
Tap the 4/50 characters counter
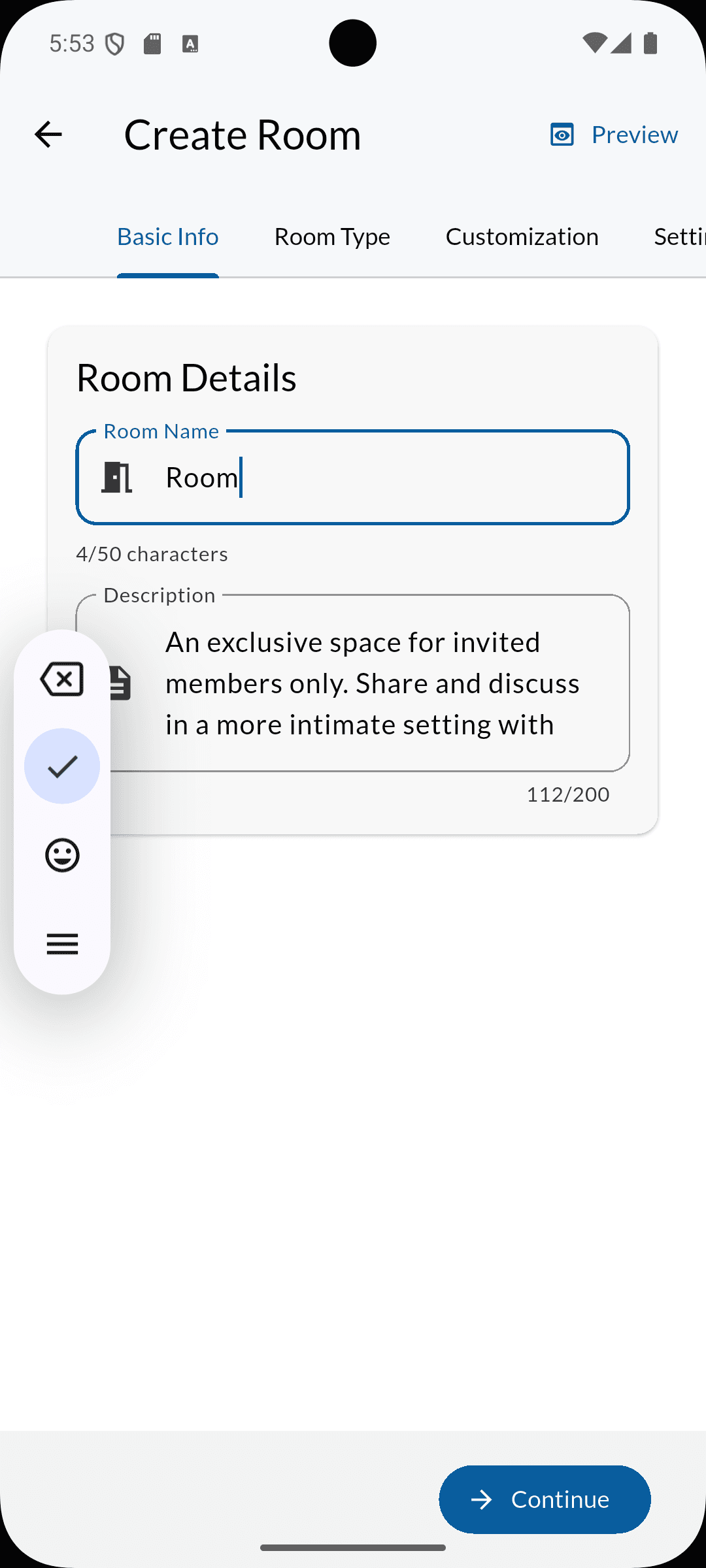tap(152, 554)
